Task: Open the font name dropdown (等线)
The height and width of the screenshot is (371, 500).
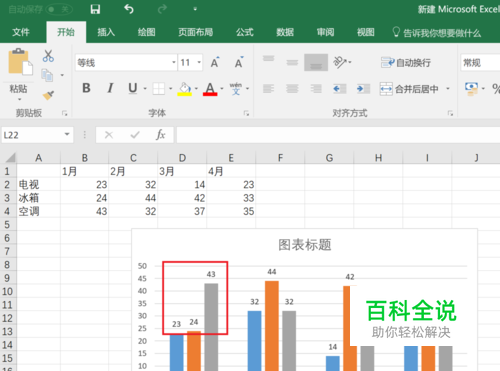Action: [174, 62]
